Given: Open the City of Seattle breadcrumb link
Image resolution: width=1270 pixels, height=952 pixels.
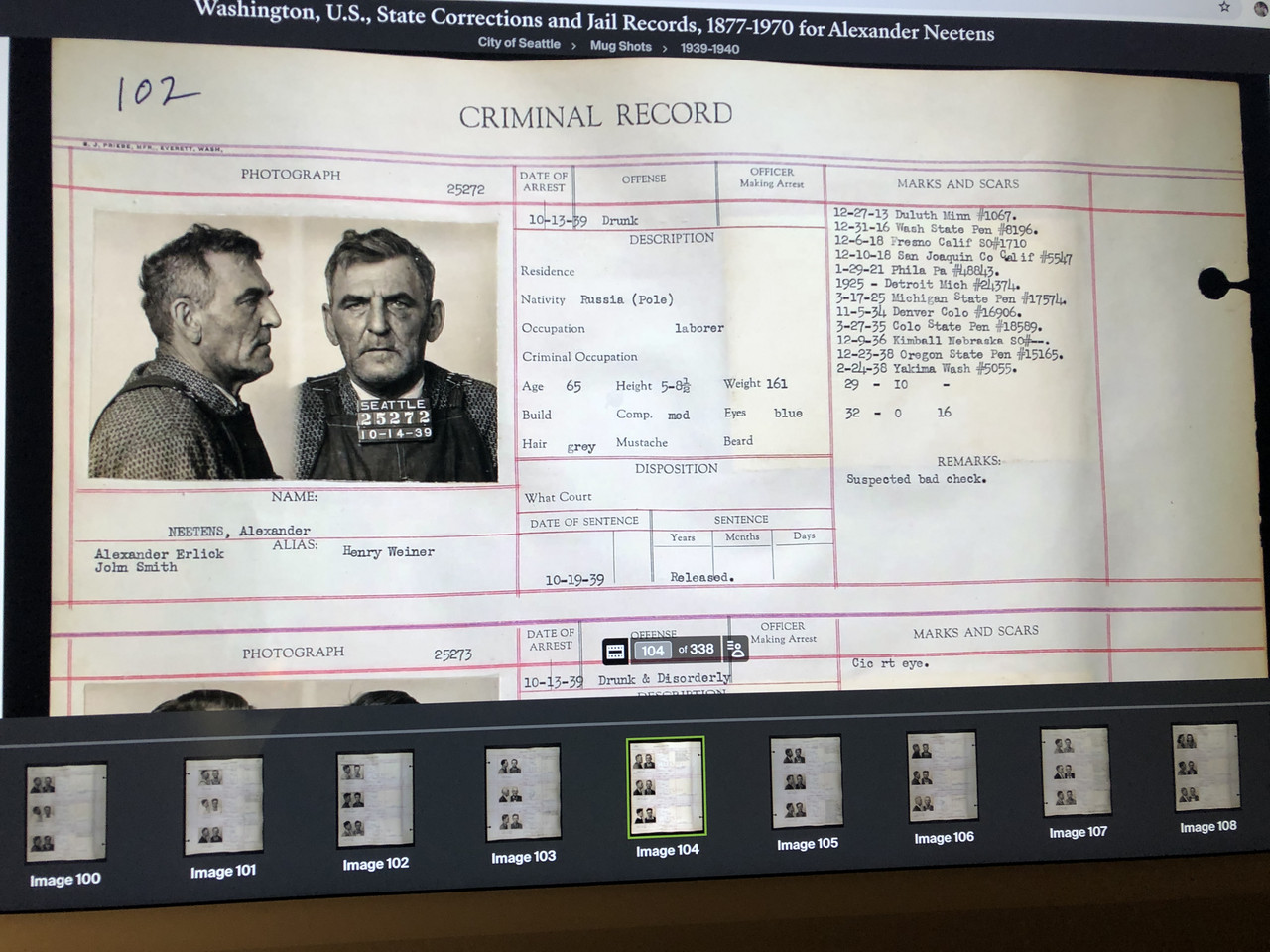Looking at the screenshot, I should 519,43.
